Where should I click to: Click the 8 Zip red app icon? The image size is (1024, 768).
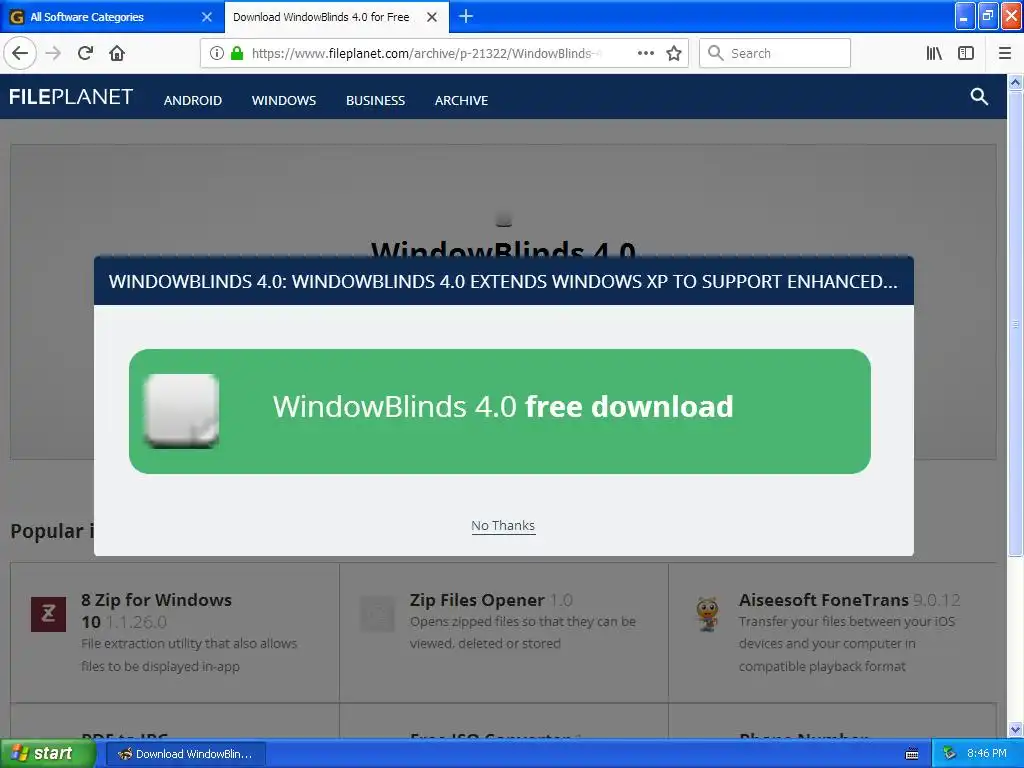[x=48, y=614]
